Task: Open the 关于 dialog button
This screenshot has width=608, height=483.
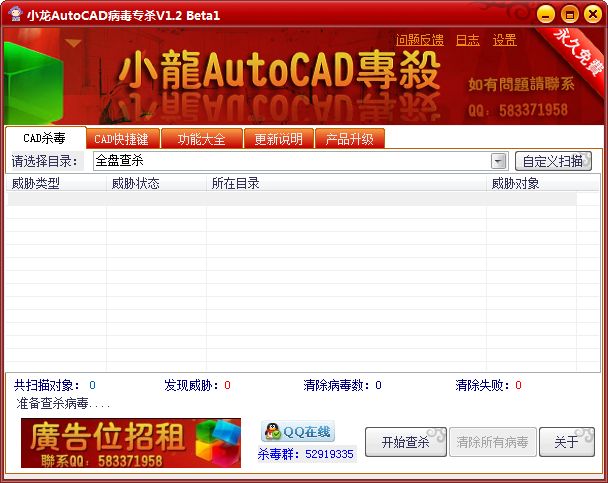Action: click(x=567, y=442)
